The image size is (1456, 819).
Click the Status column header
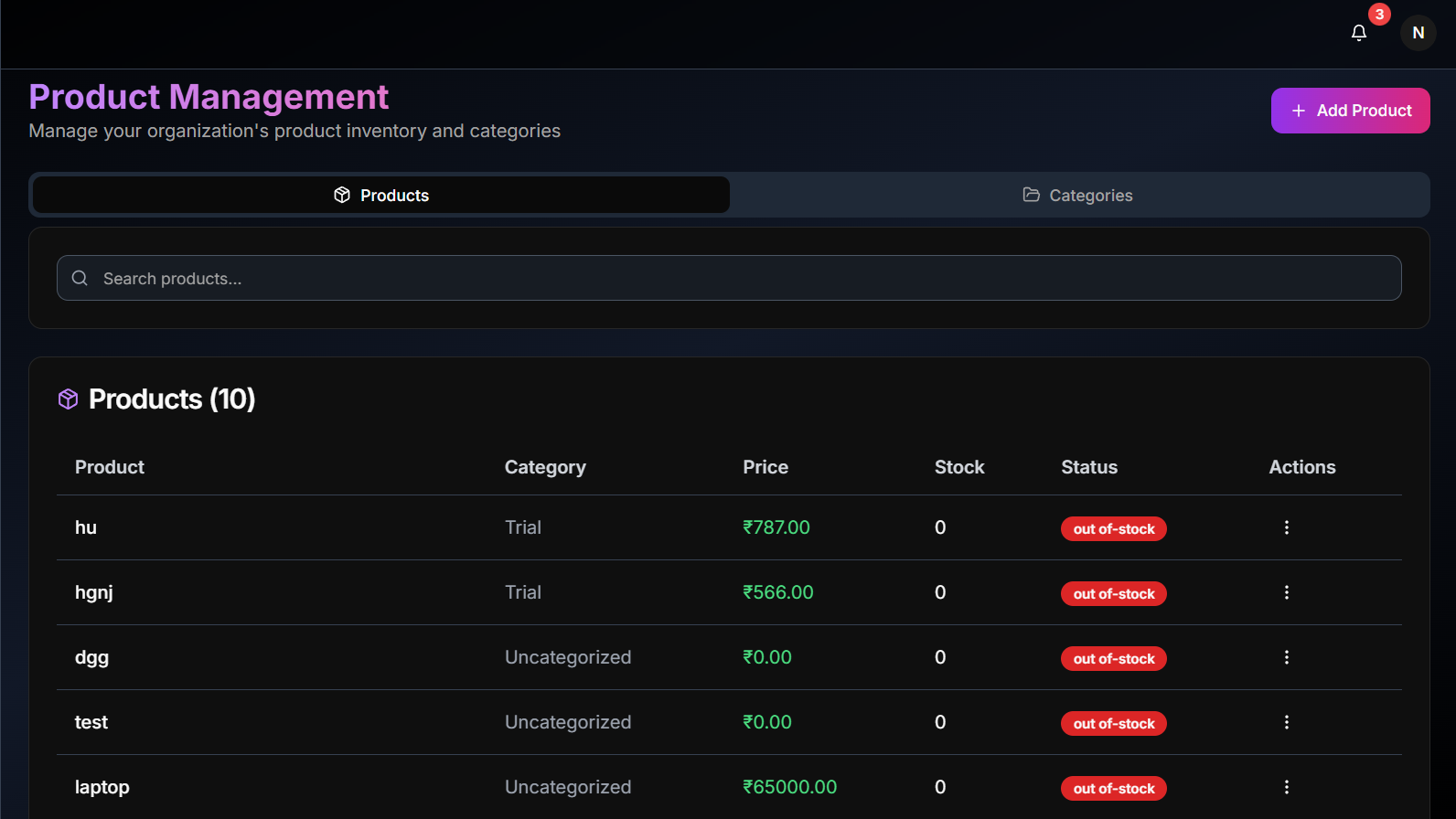point(1089,467)
